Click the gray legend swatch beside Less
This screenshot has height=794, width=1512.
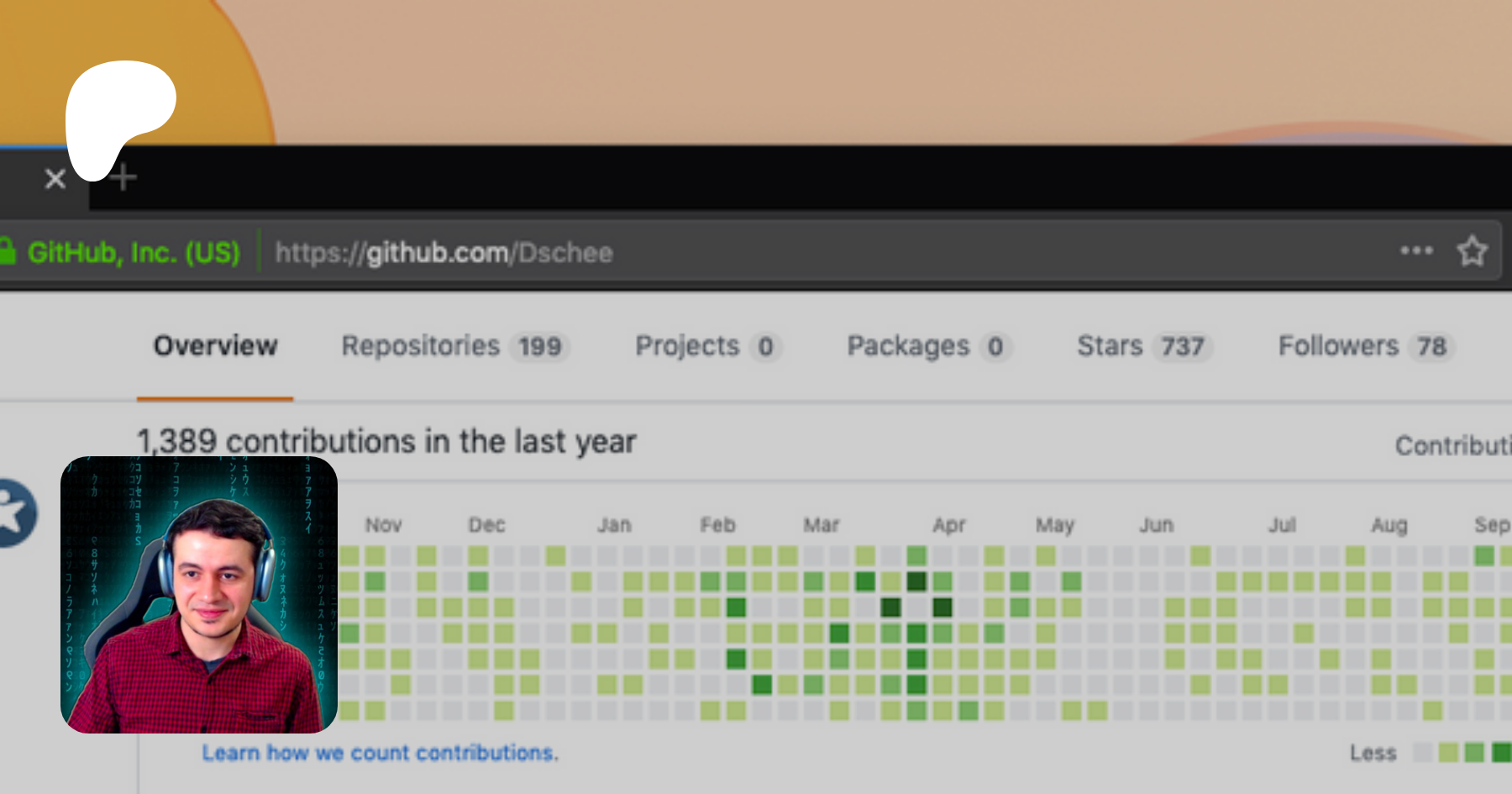point(1423,752)
